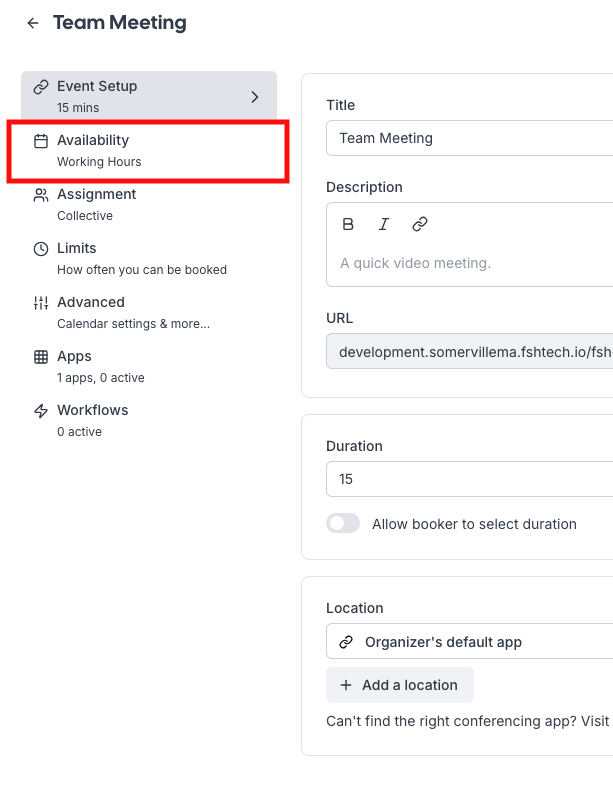
Task: Click the insert link icon in Description
Action: 420,224
